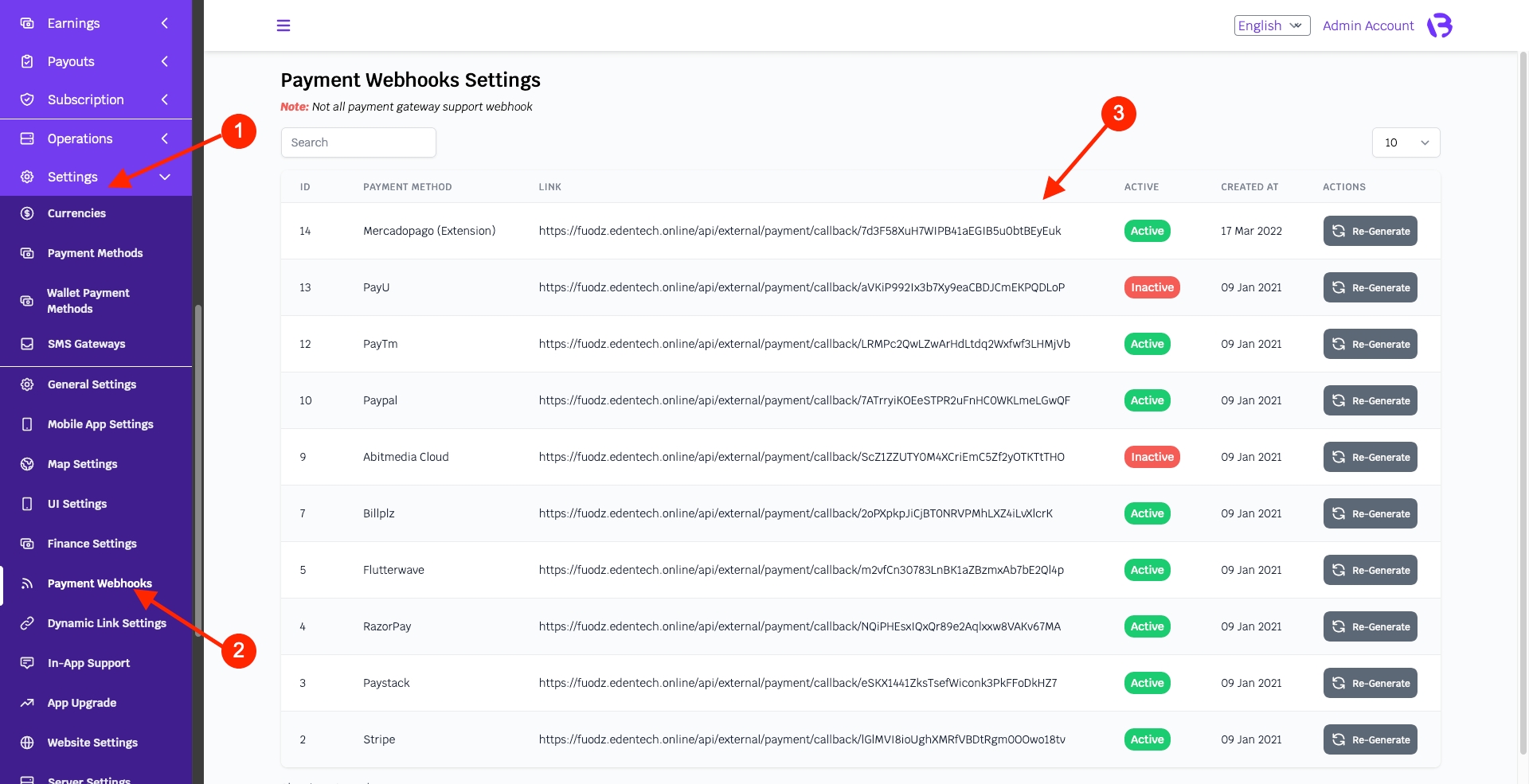The width and height of the screenshot is (1529, 784).
Task: Open the English language dropdown
Action: coord(1271,25)
